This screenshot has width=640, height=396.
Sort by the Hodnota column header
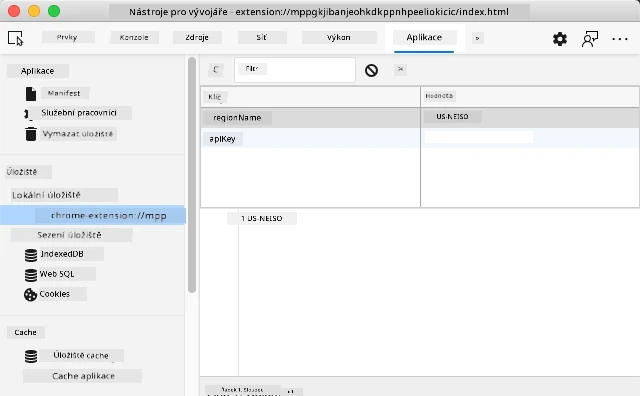tap(530, 97)
